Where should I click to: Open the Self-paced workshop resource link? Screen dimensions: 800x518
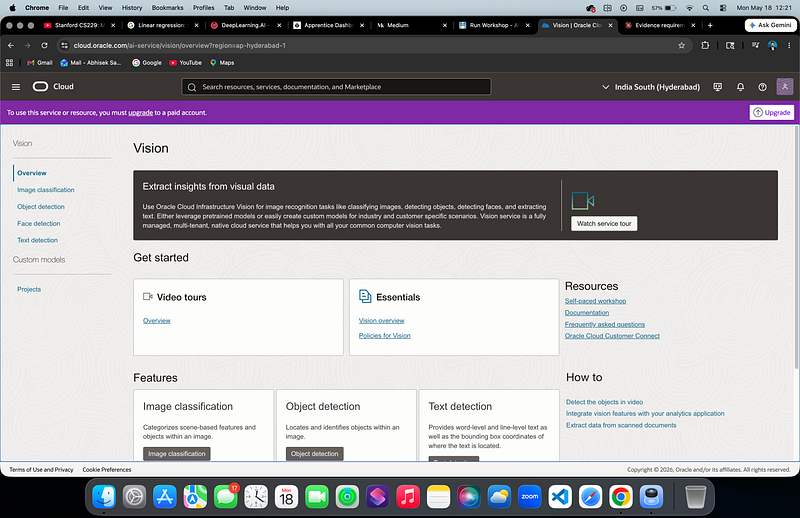tap(595, 301)
